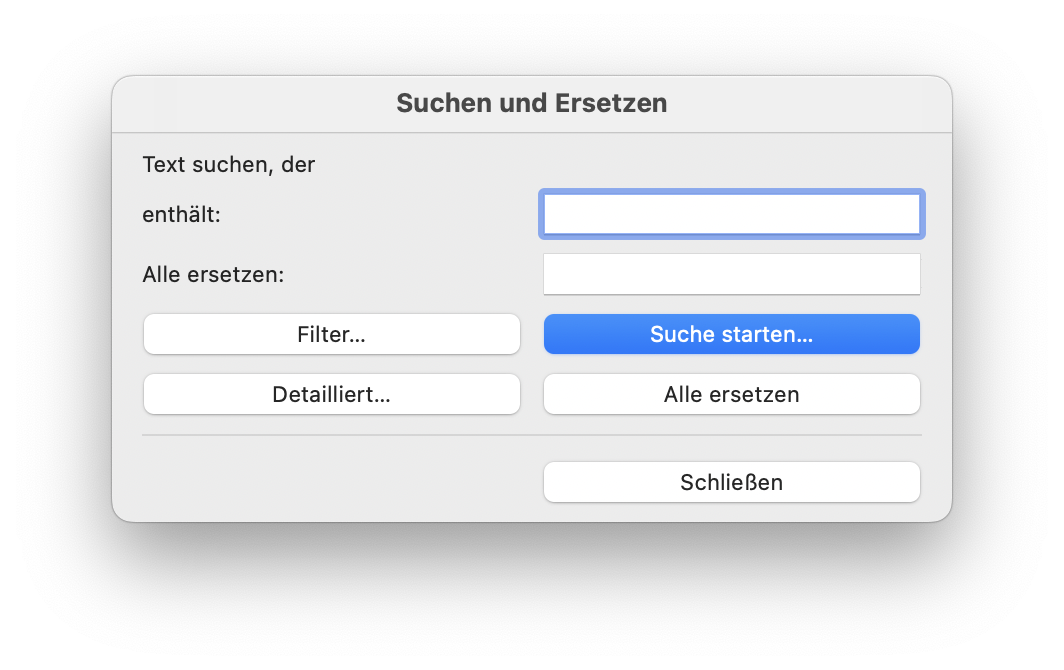Viewport: 1064px width, 670px height.
Task: Click the 'Text suchen, der' label
Action: (229, 165)
